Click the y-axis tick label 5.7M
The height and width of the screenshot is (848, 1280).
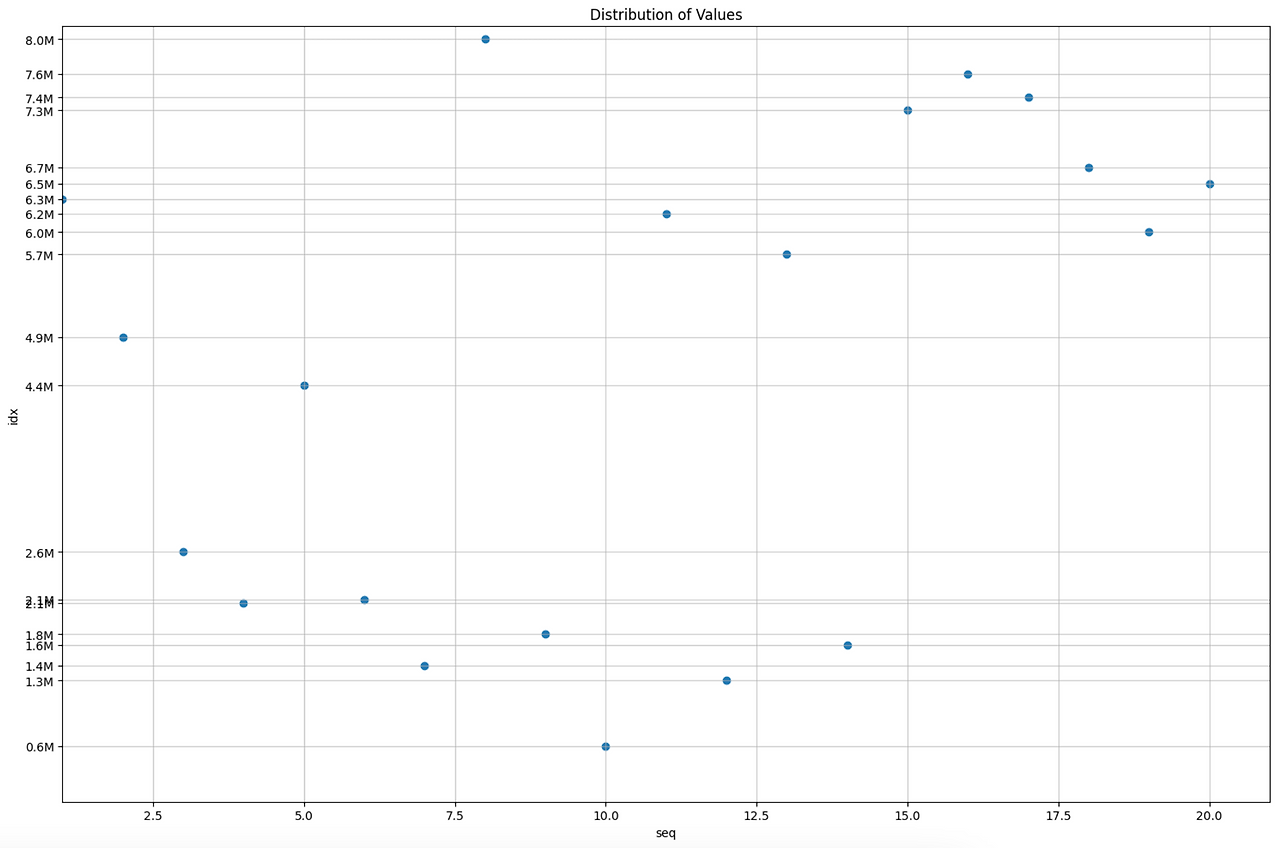pyautogui.click(x=39, y=255)
